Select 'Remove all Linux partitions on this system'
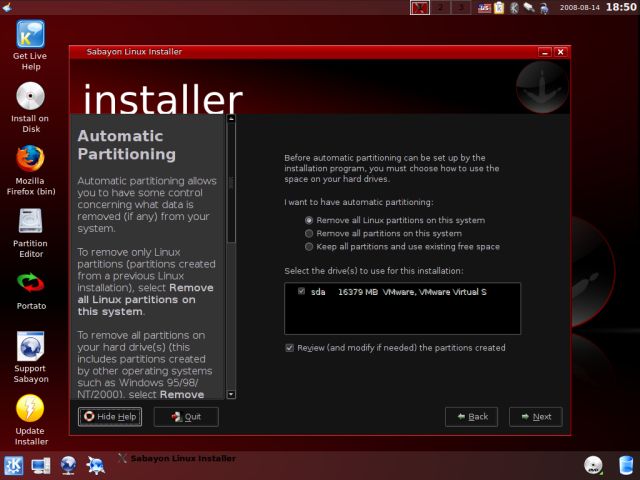The width and height of the screenshot is (640, 480). pyautogui.click(x=309, y=220)
